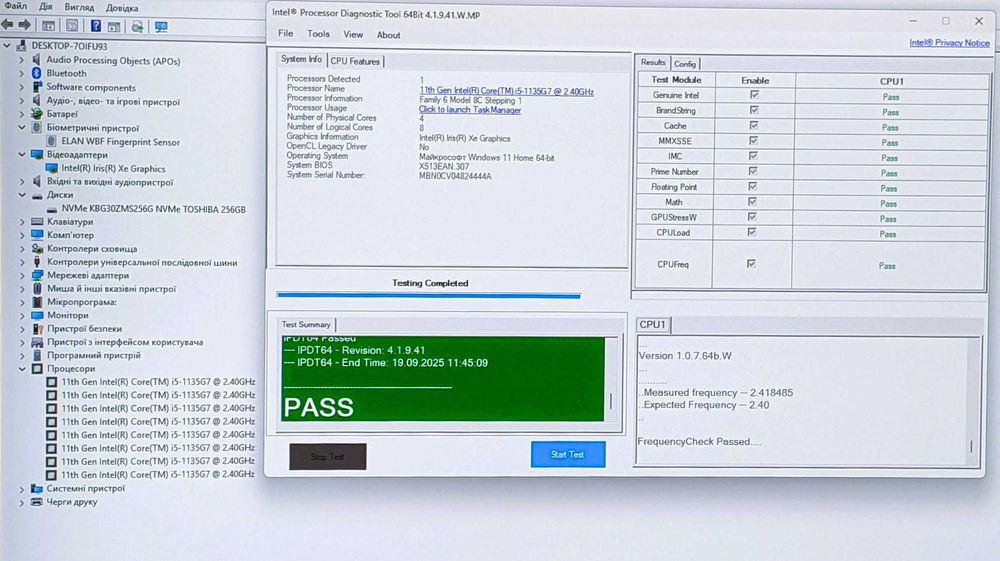Toggle the Prime Number enable checkbox
Screen dimensions: 1000x561
753,171
